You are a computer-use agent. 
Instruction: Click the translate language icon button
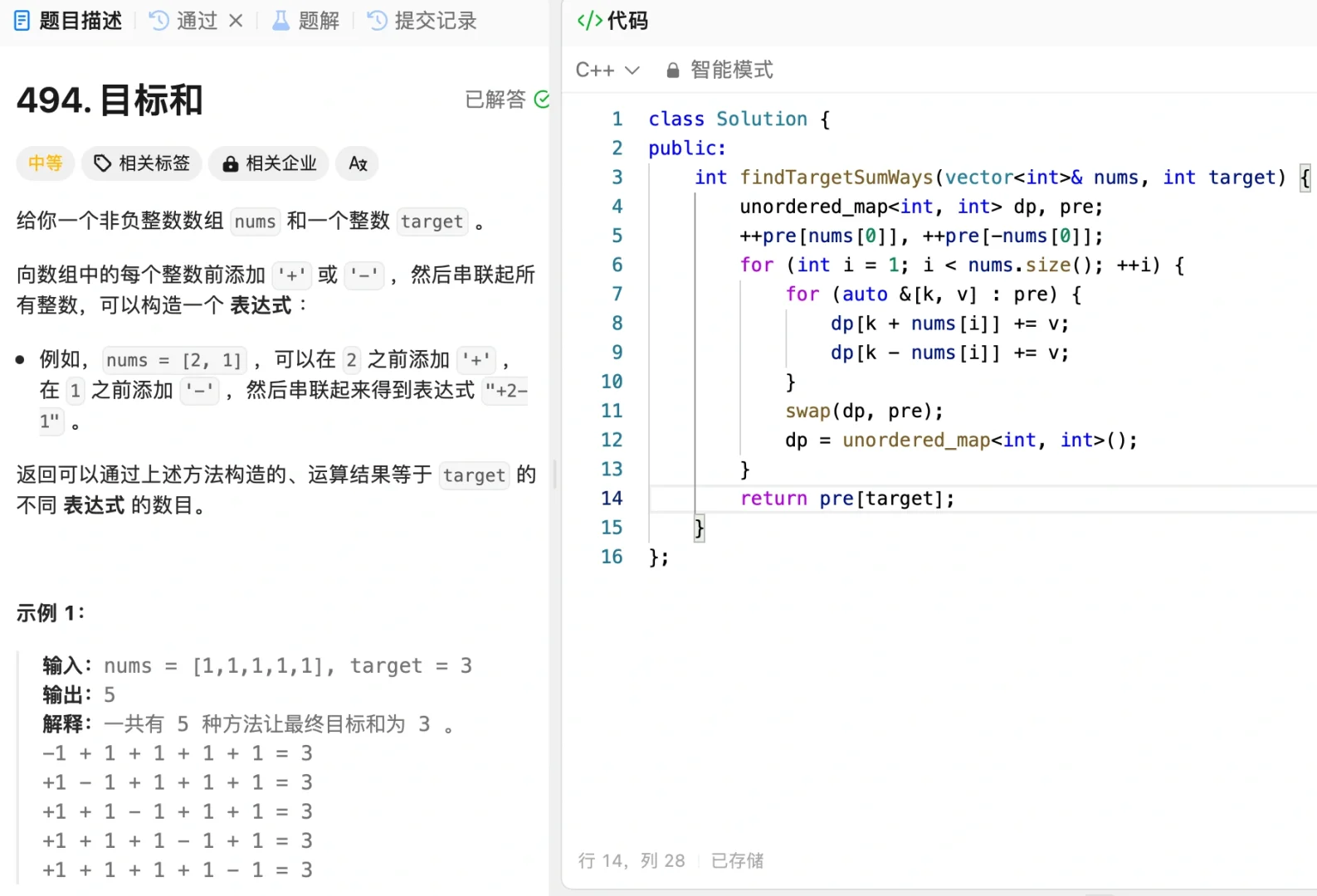(358, 163)
